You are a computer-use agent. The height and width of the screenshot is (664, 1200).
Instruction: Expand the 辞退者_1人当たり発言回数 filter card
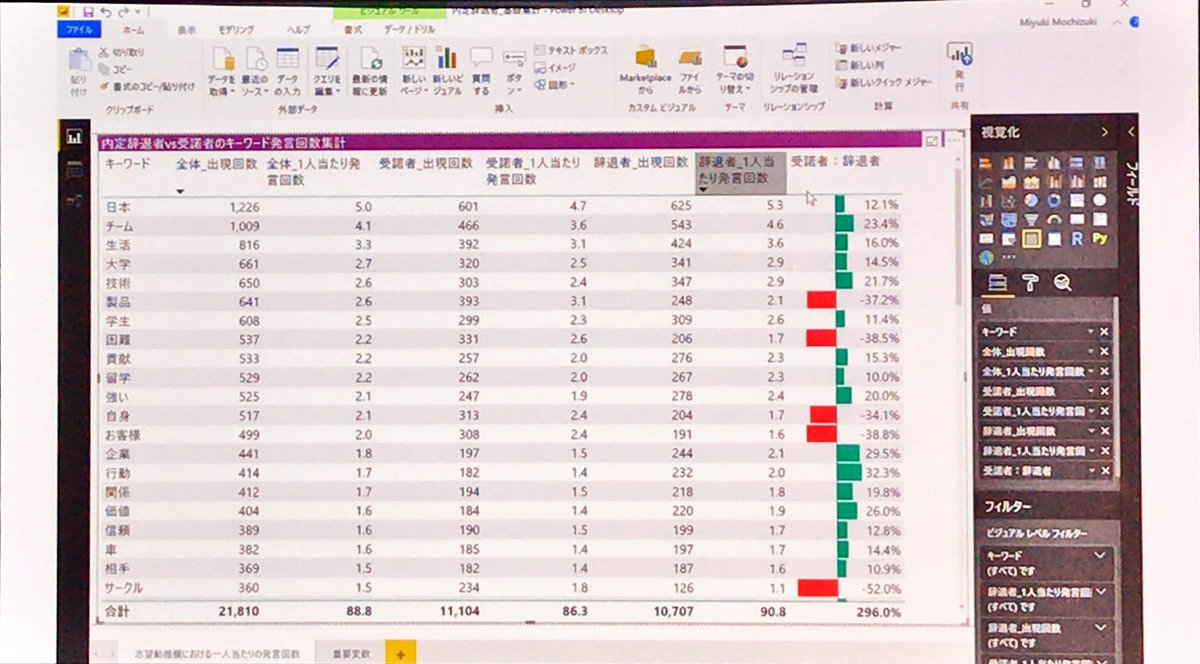coord(1100,592)
